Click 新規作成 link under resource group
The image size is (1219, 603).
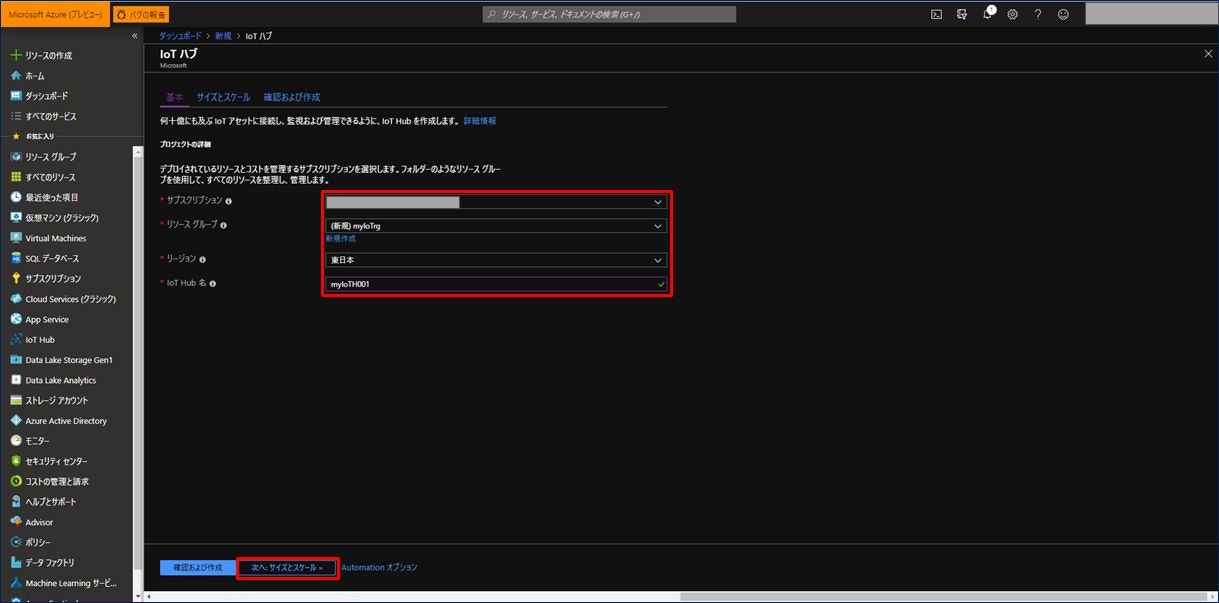click(x=341, y=239)
